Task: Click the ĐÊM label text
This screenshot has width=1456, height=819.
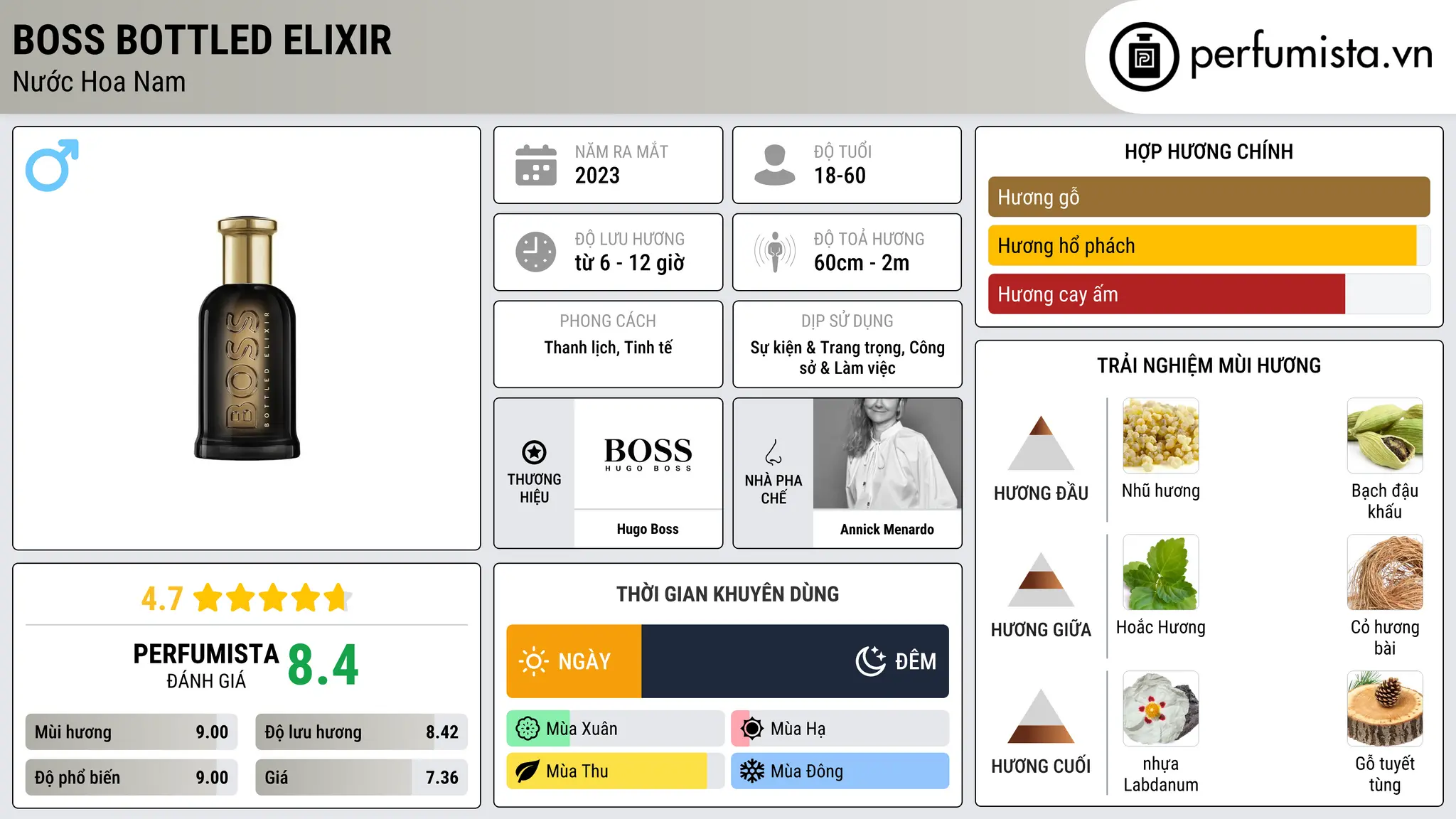Action: click(916, 662)
